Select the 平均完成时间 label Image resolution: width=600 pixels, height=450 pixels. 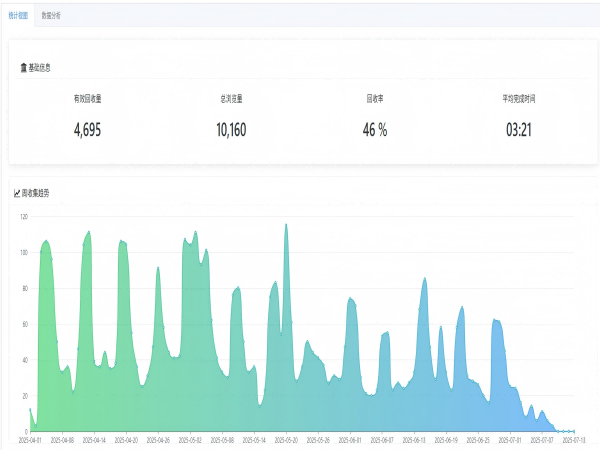point(518,99)
